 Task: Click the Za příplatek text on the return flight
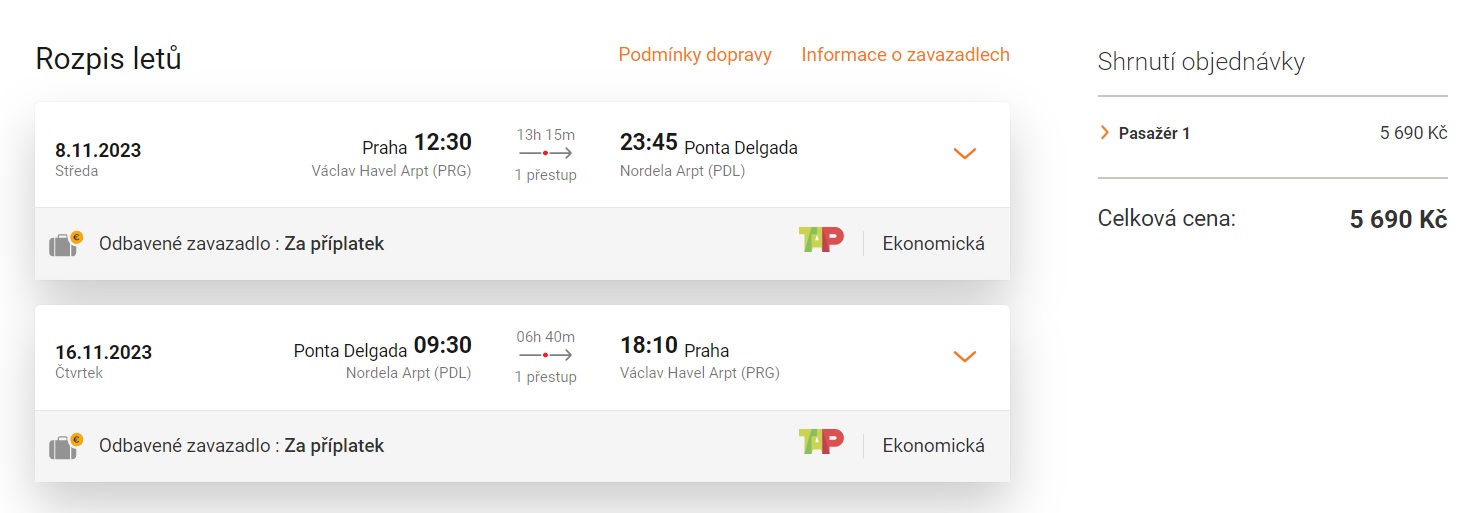(x=334, y=446)
